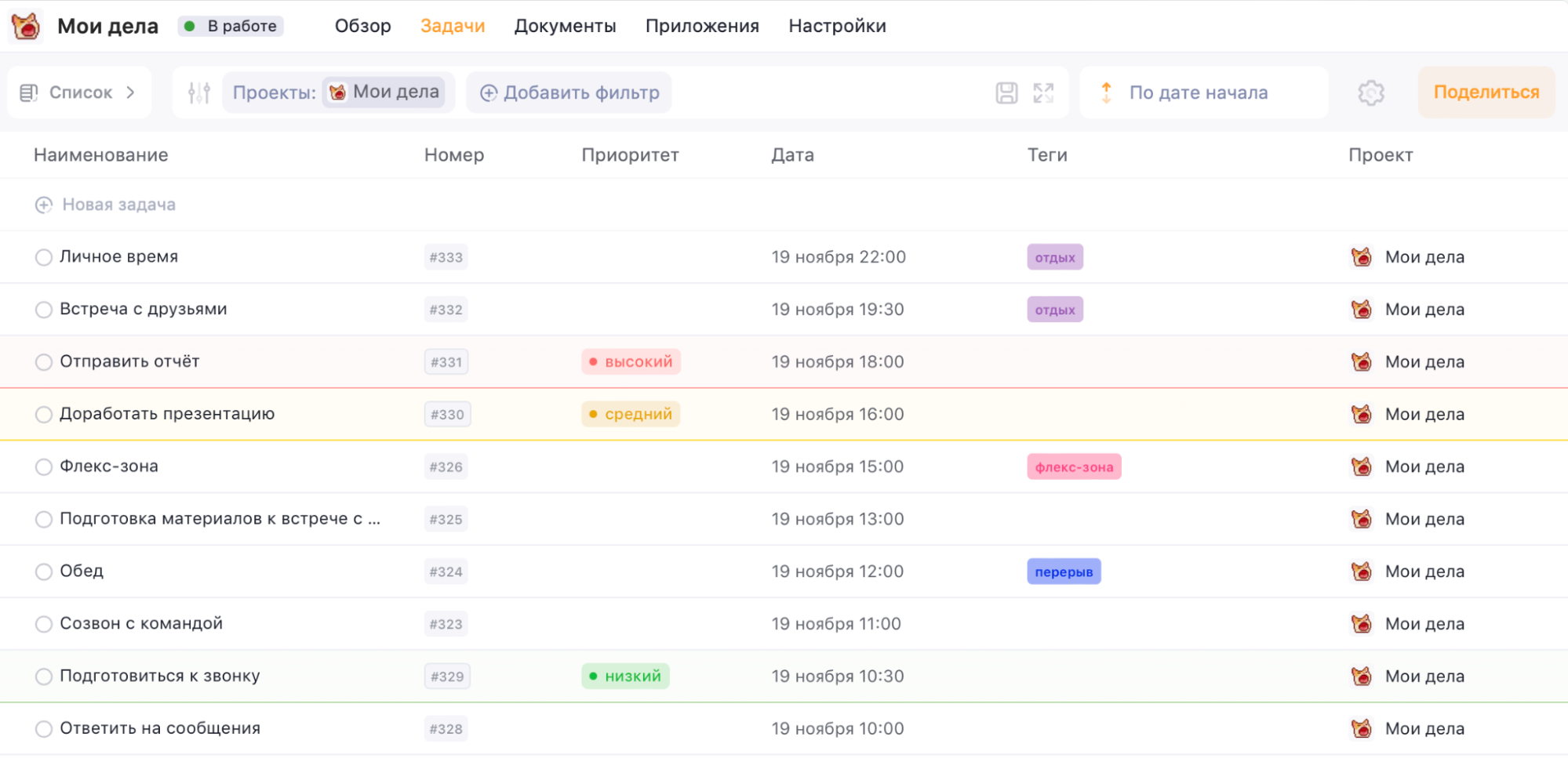Click the task number #330 badge

point(447,415)
